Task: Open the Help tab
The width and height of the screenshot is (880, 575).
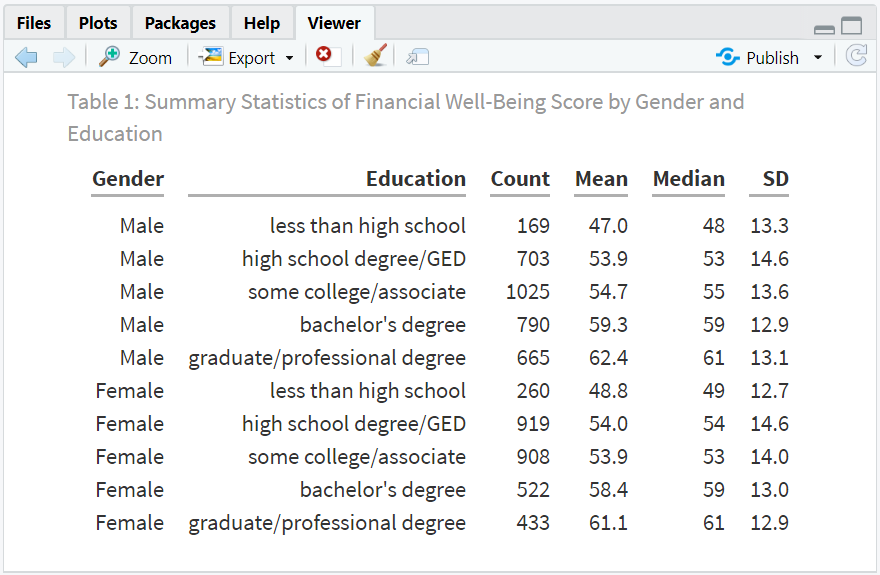Action: tap(262, 23)
